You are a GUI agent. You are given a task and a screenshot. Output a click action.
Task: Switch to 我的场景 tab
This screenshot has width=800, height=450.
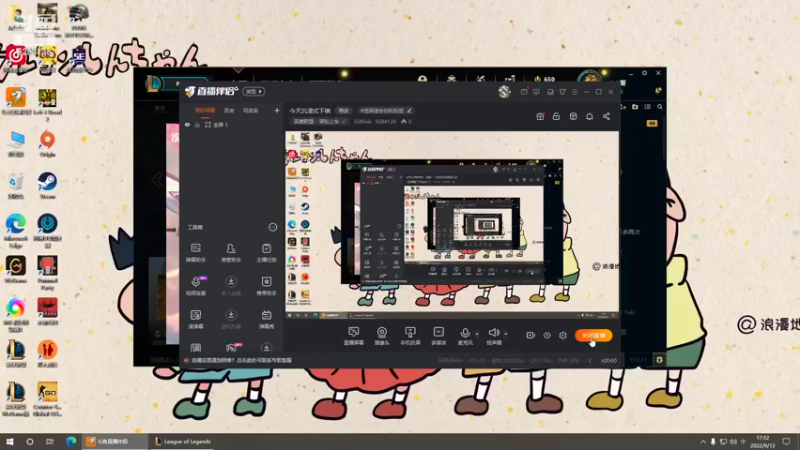tap(205, 110)
